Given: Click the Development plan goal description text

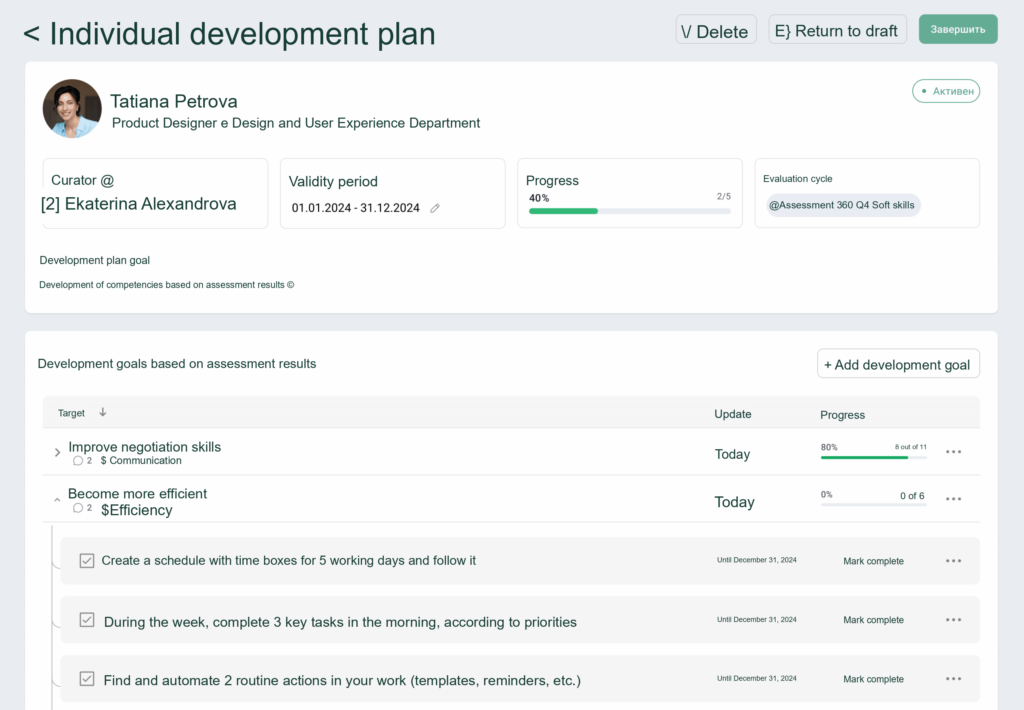Looking at the screenshot, I should 167,285.
